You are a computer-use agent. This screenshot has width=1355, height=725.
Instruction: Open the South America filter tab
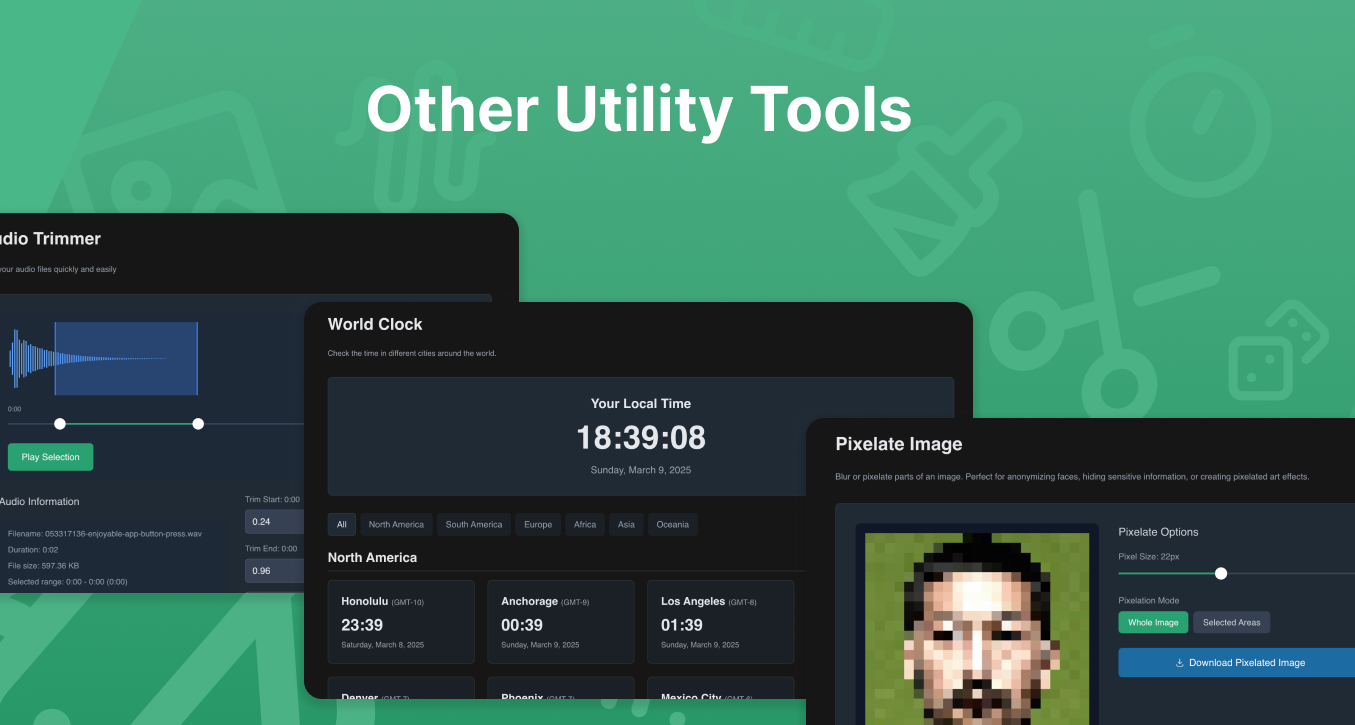point(474,524)
